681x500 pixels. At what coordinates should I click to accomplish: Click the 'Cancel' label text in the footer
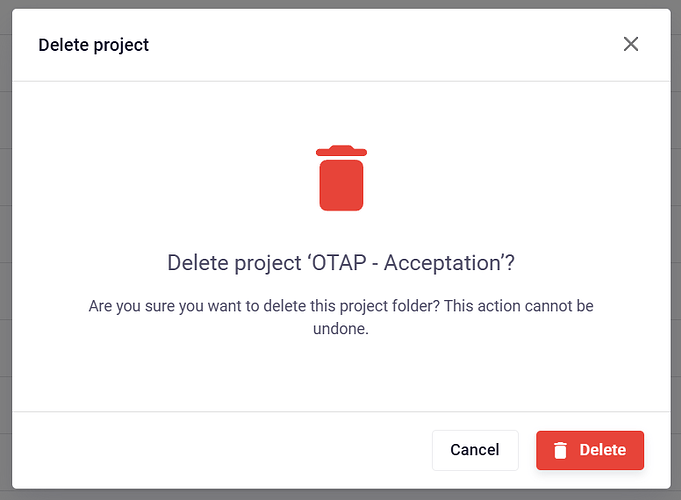475,450
